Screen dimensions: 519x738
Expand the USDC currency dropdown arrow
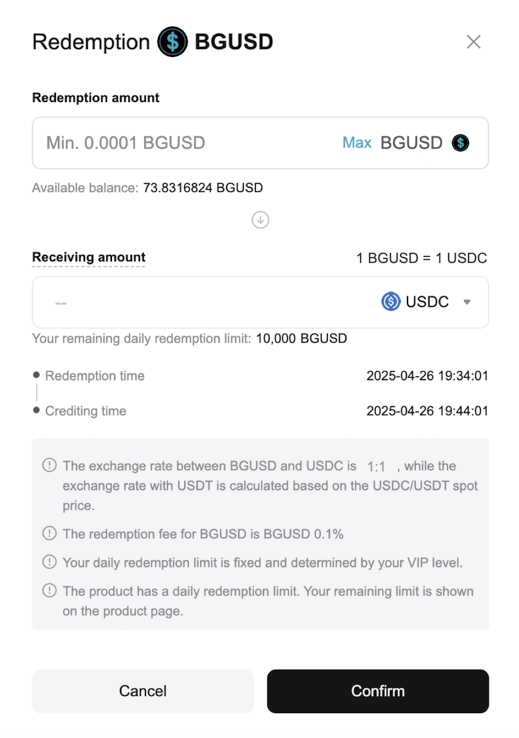[467, 302]
